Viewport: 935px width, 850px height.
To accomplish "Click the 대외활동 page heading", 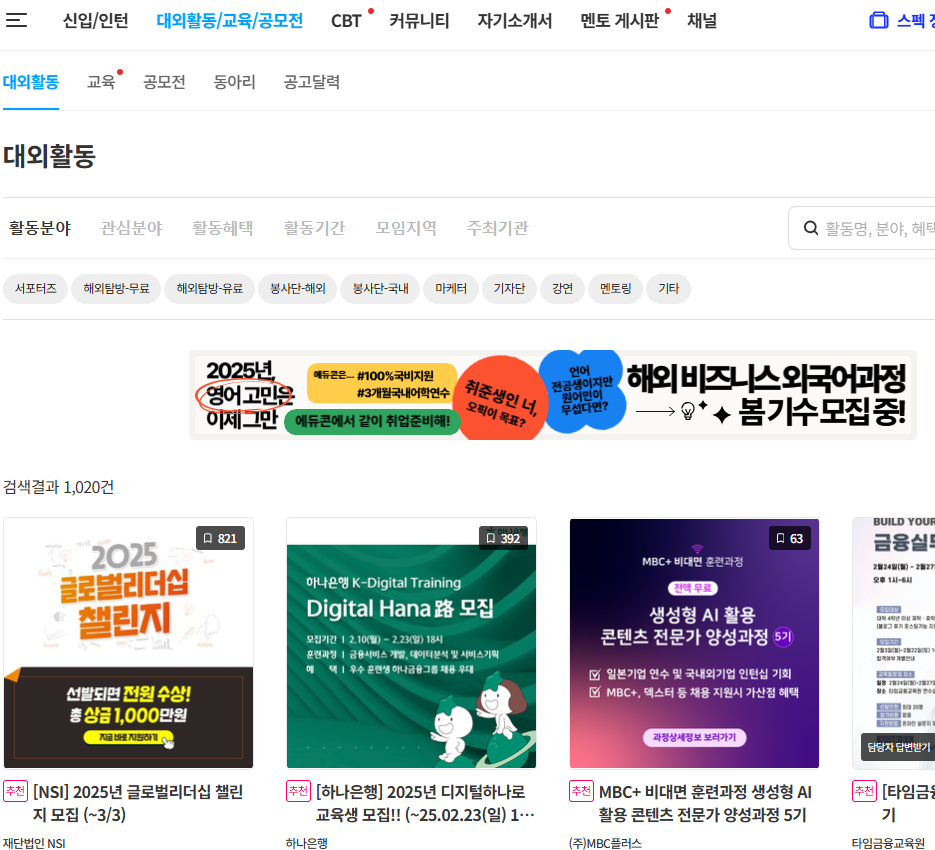I will point(49,156).
